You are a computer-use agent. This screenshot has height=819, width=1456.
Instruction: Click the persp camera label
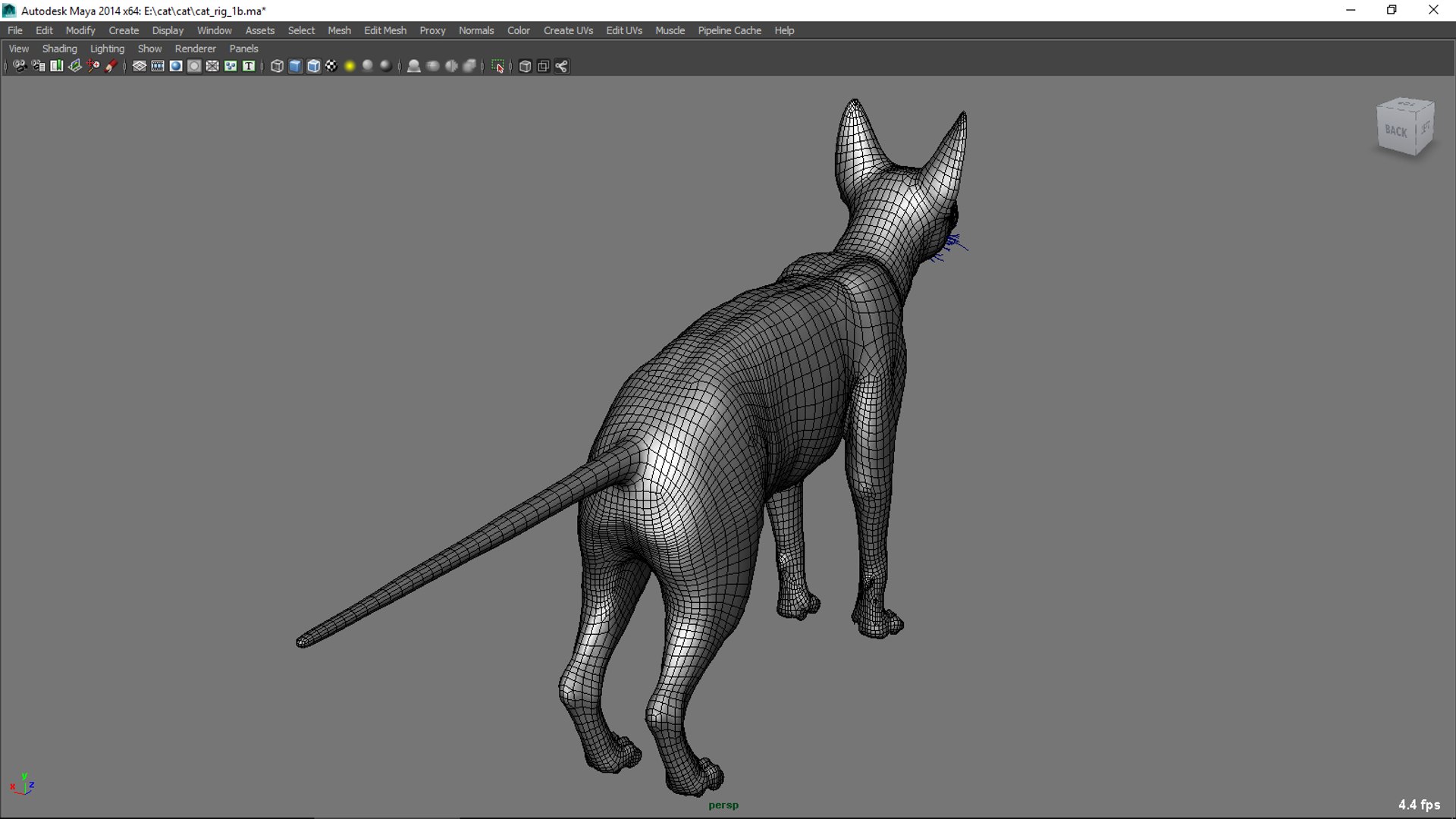[x=723, y=805]
